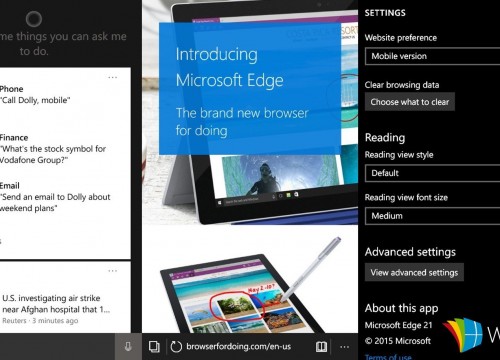Select the Vodafone Group stock symbol suggestion
This screenshot has height=360, width=500.
pos(53,154)
